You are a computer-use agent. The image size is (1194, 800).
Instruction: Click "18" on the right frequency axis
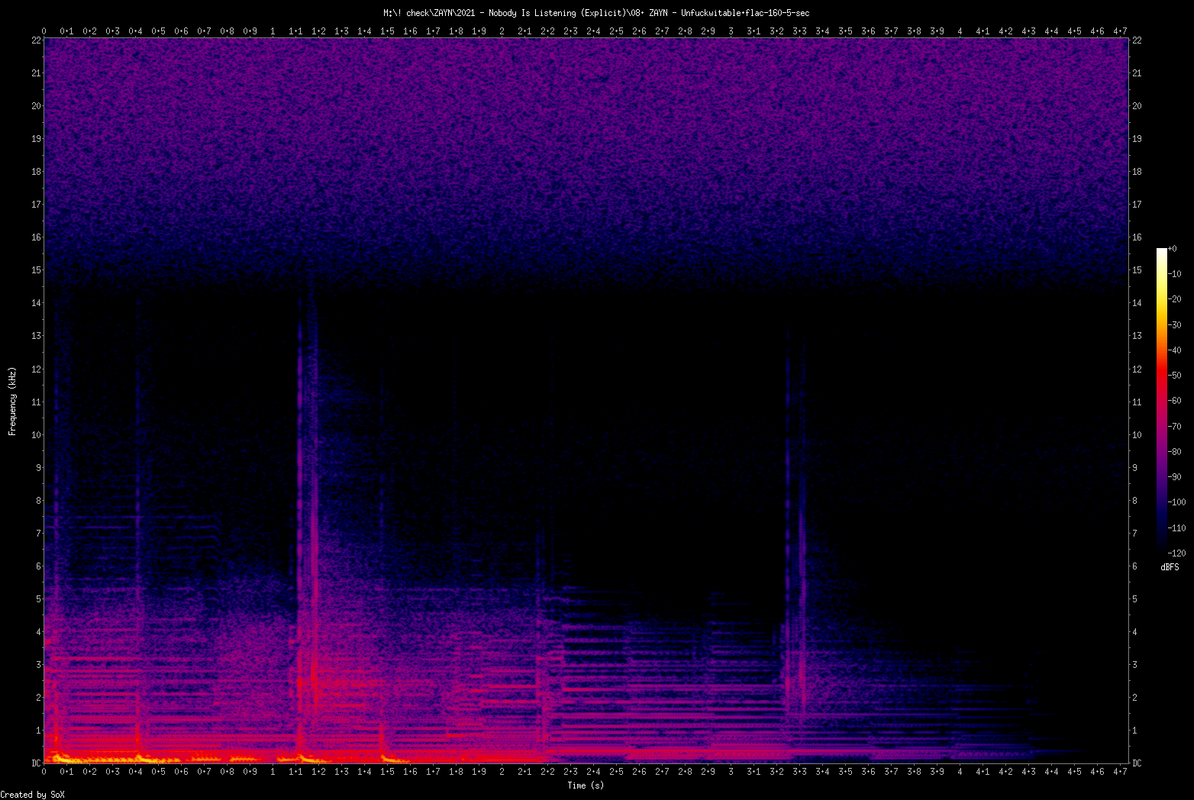click(1137, 172)
